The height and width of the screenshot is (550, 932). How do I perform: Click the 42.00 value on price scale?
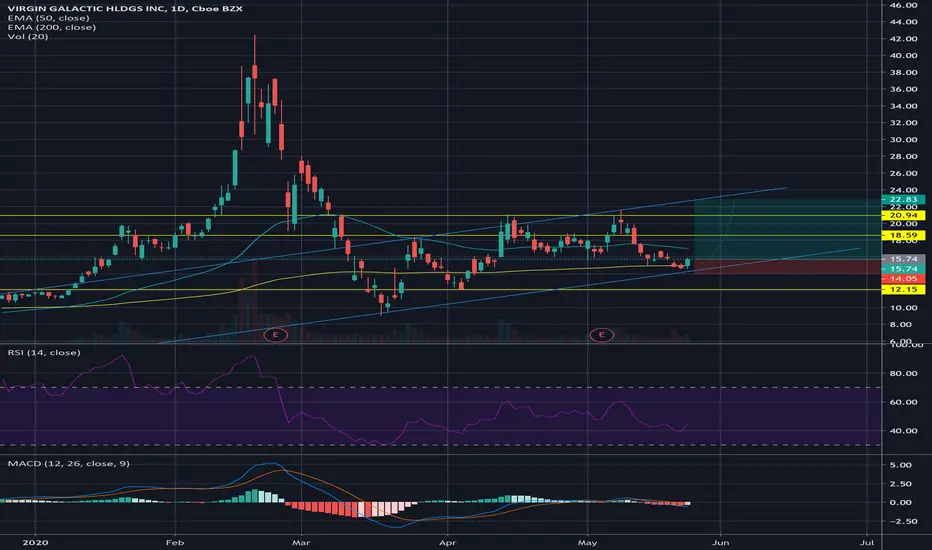pos(903,39)
